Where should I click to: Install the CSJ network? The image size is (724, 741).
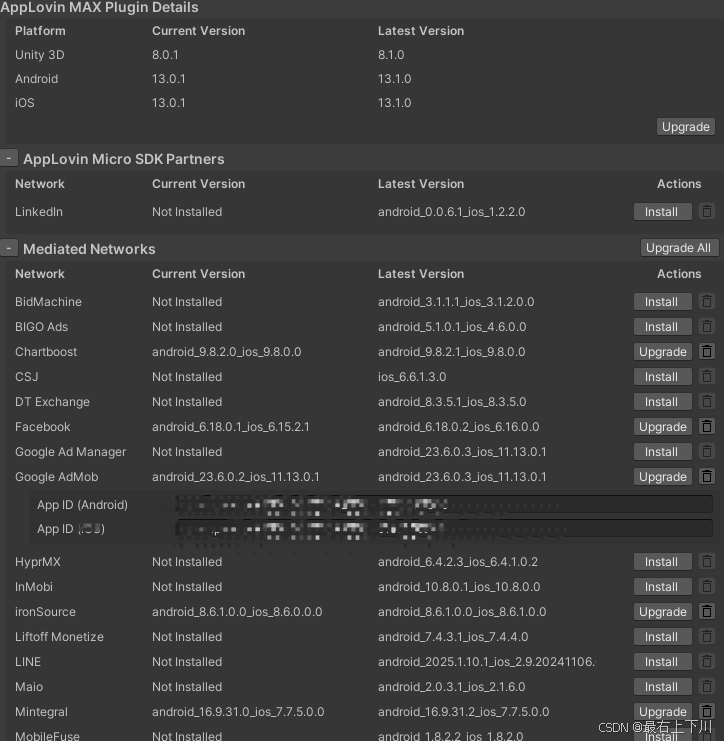pyautogui.click(x=662, y=377)
